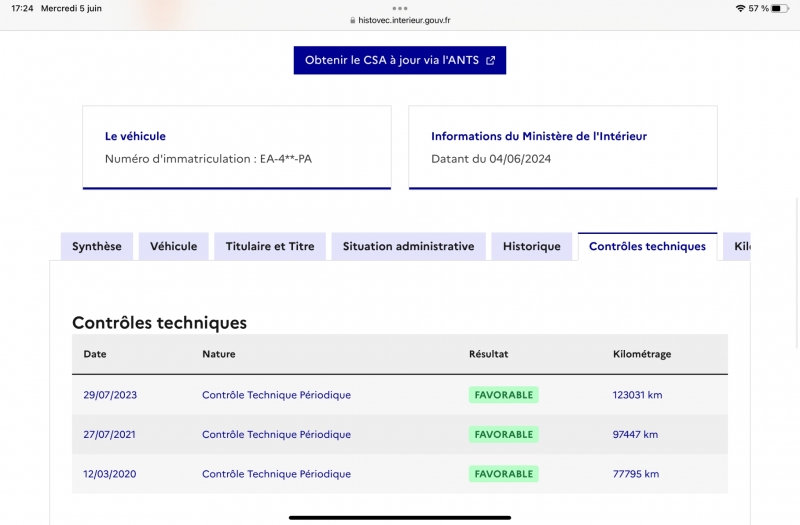The width and height of the screenshot is (800, 525).
Task: Click the Numéro d'immatriculation EA-4**-PA text
Action: click(x=208, y=159)
